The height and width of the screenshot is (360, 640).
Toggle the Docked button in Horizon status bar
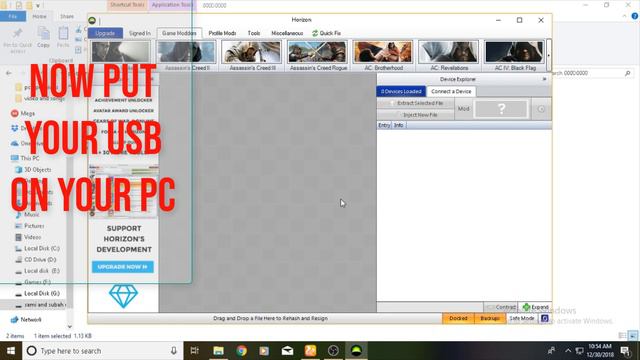(458, 318)
